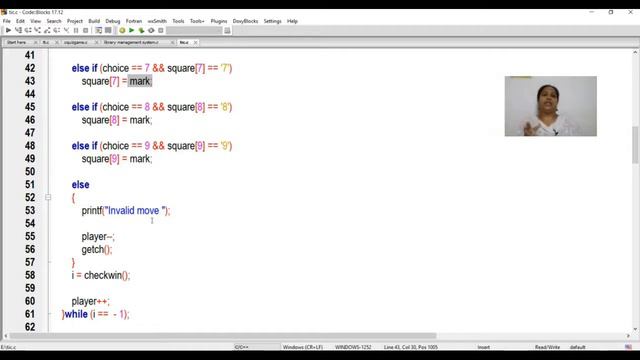Click the icon right of build target box

point(227,31)
